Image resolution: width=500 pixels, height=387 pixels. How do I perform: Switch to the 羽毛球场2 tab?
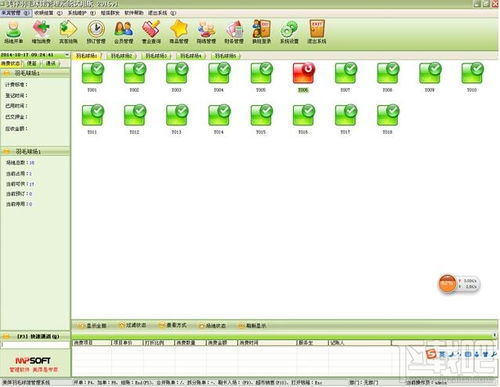tap(121, 56)
